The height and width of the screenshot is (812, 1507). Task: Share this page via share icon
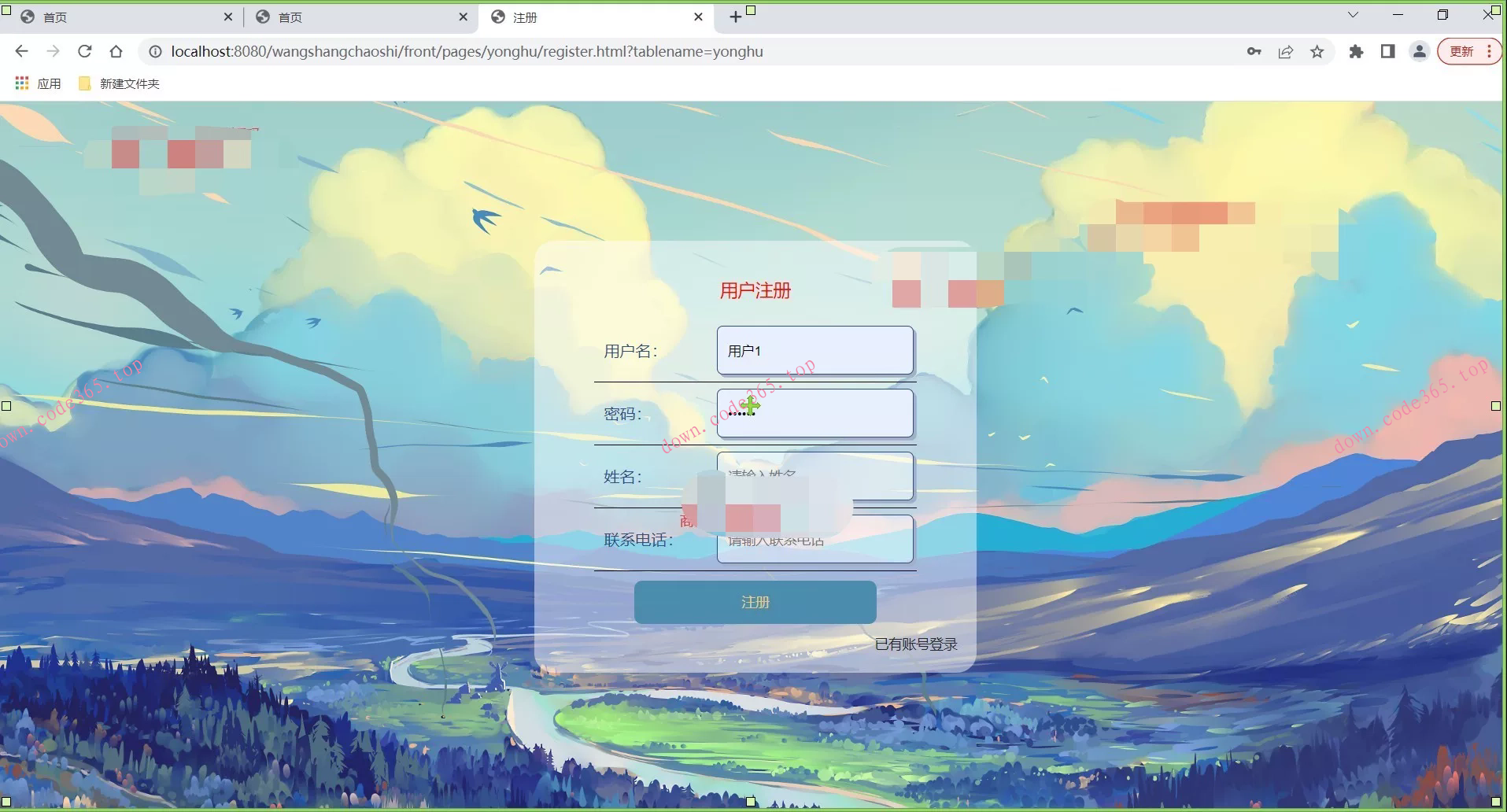click(x=1286, y=52)
